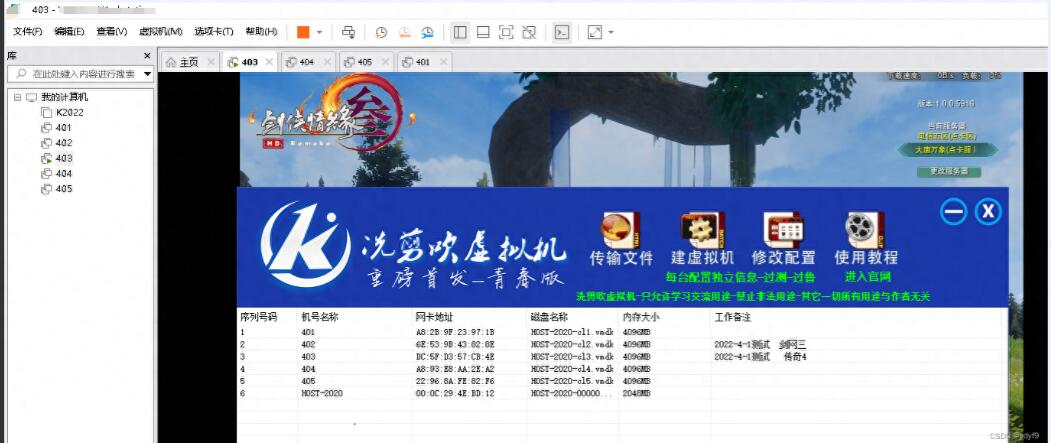Select MAC address A8:2B:9F:23:97:1B cell
1051x443 pixels.
point(455,332)
